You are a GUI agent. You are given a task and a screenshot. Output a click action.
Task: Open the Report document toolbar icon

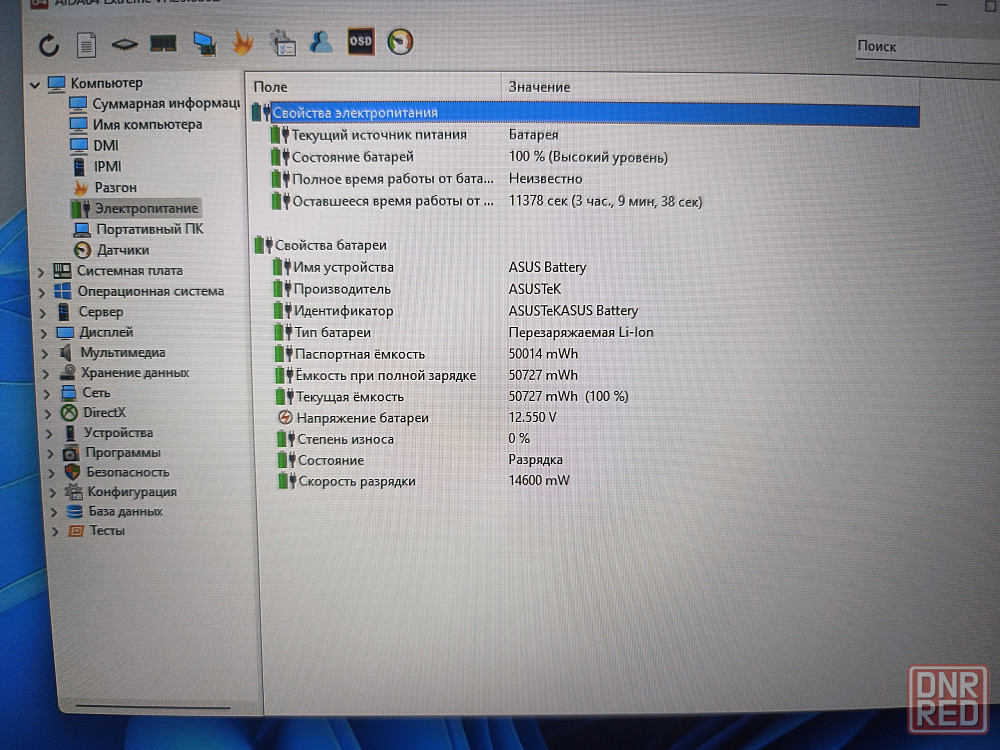(86, 45)
